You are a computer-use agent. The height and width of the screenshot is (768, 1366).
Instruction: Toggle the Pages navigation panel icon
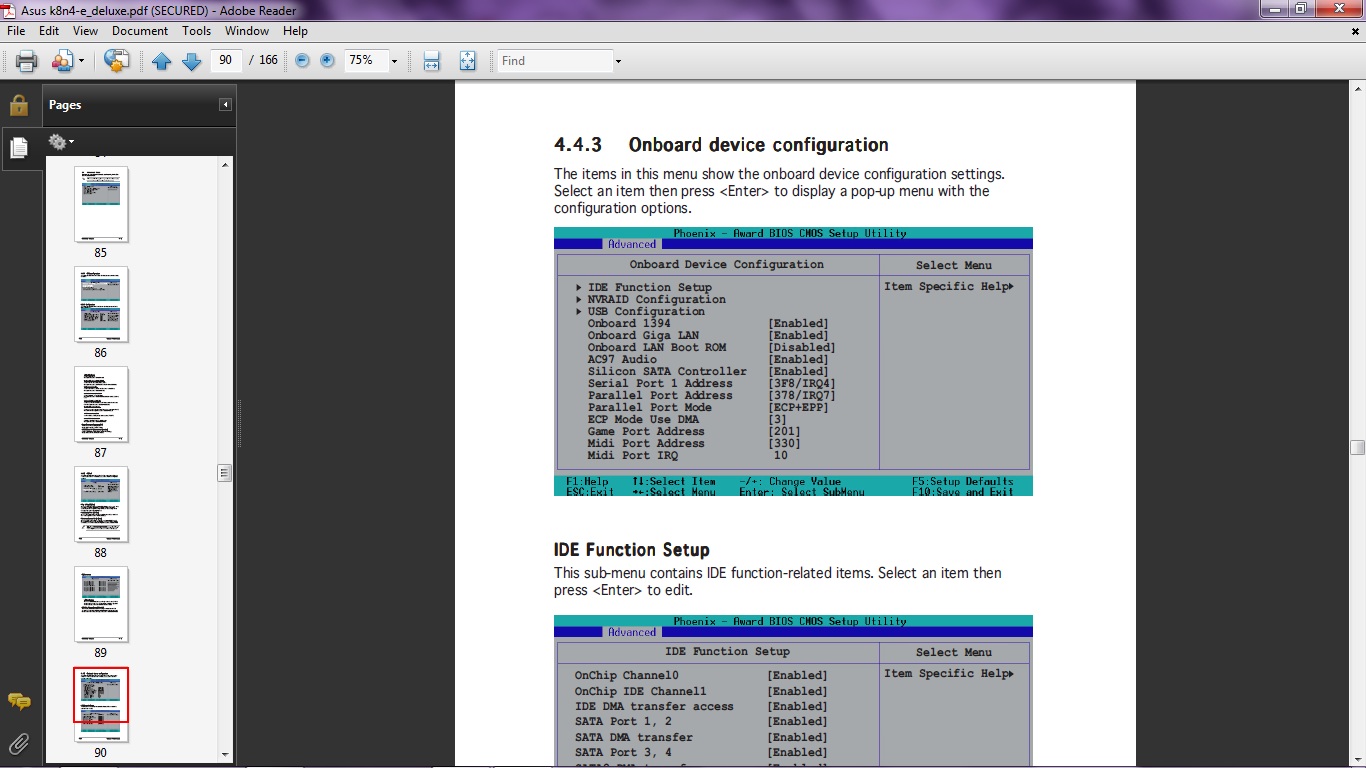tap(18, 149)
